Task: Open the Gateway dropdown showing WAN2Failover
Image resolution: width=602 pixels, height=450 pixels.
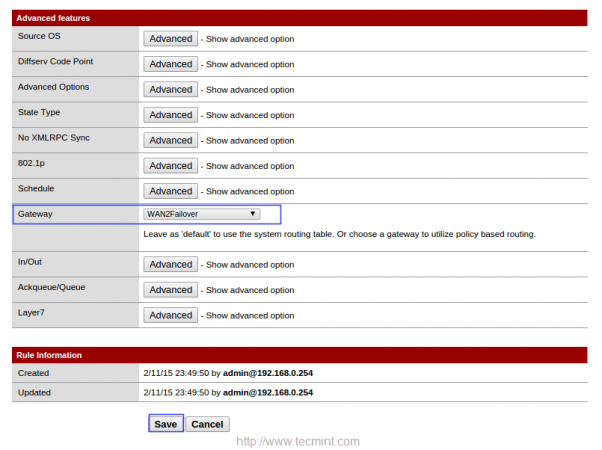Action: click(x=202, y=214)
